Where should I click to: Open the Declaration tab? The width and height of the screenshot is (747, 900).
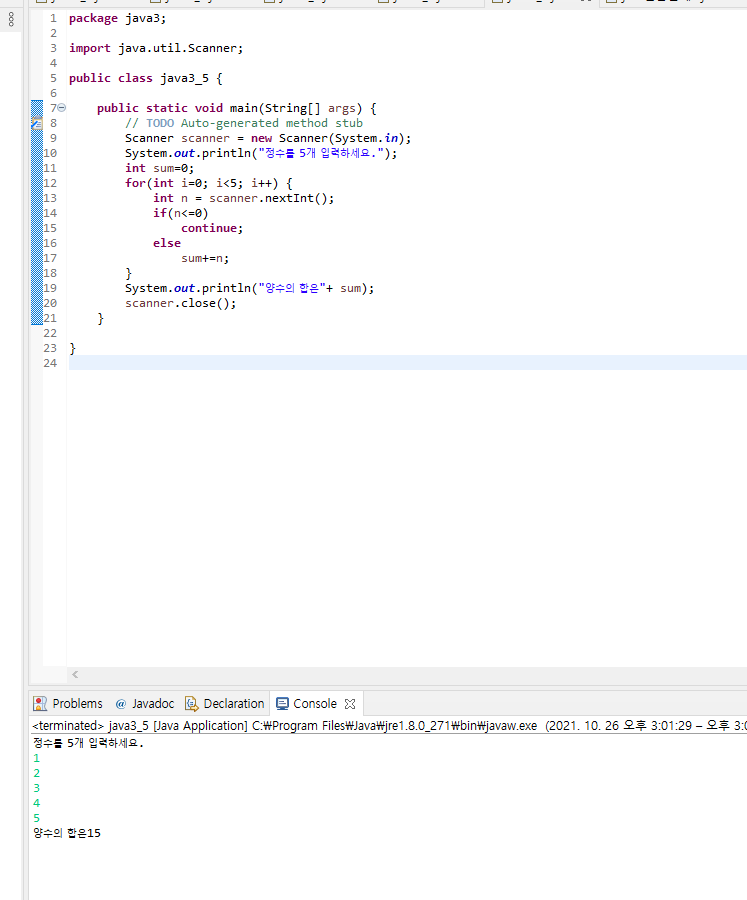[225, 704]
